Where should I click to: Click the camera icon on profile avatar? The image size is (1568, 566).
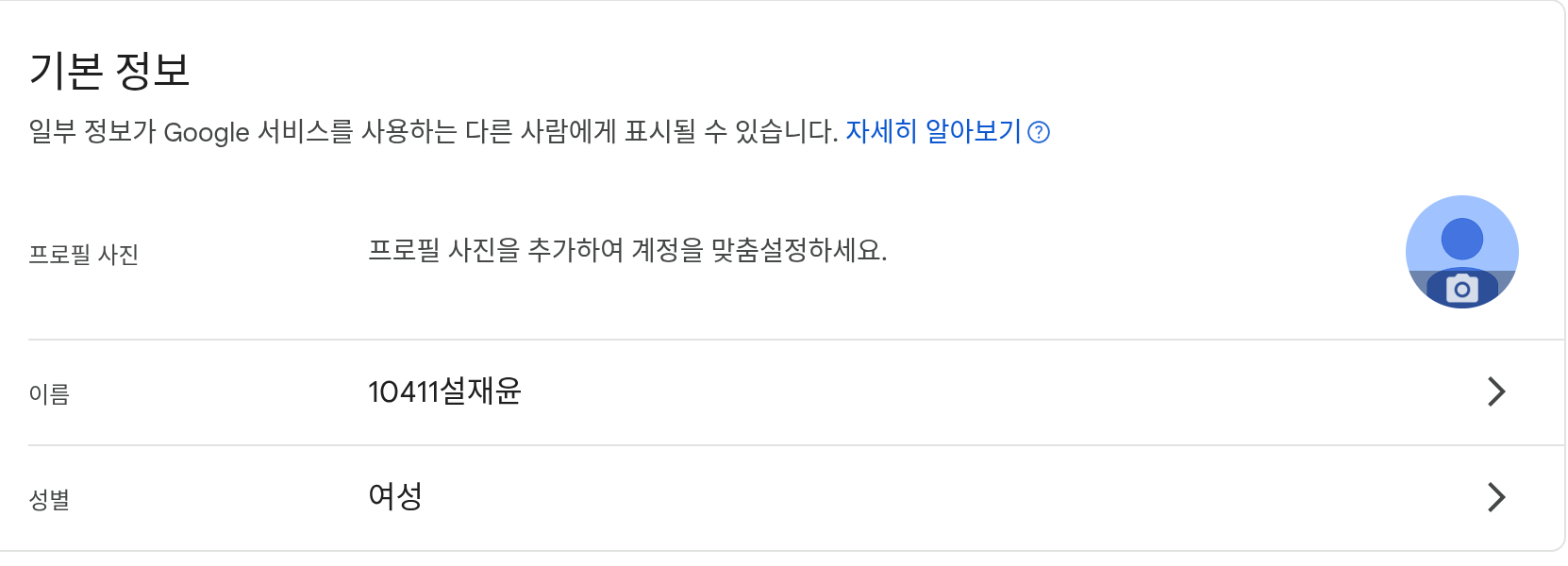click(x=1461, y=290)
